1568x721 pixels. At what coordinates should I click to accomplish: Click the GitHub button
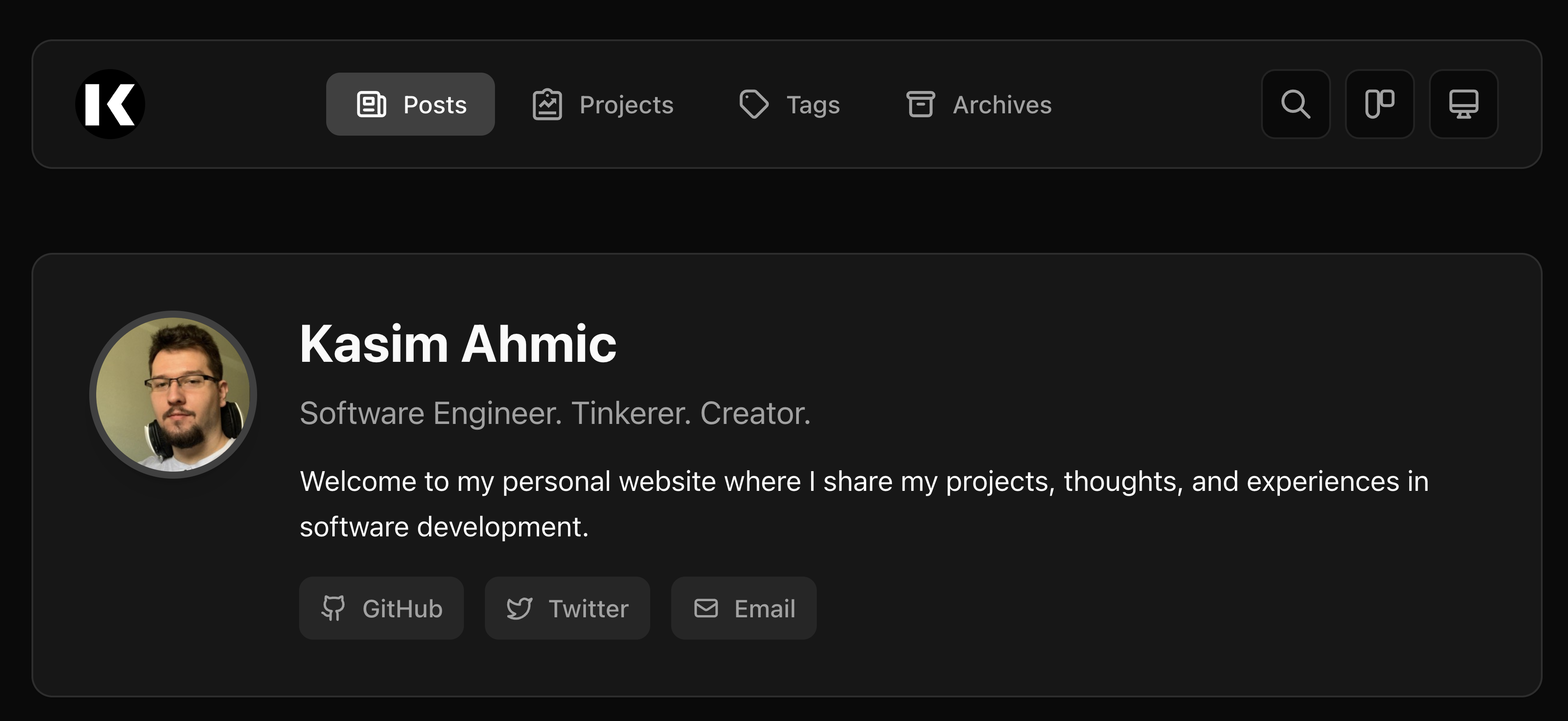[382, 608]
